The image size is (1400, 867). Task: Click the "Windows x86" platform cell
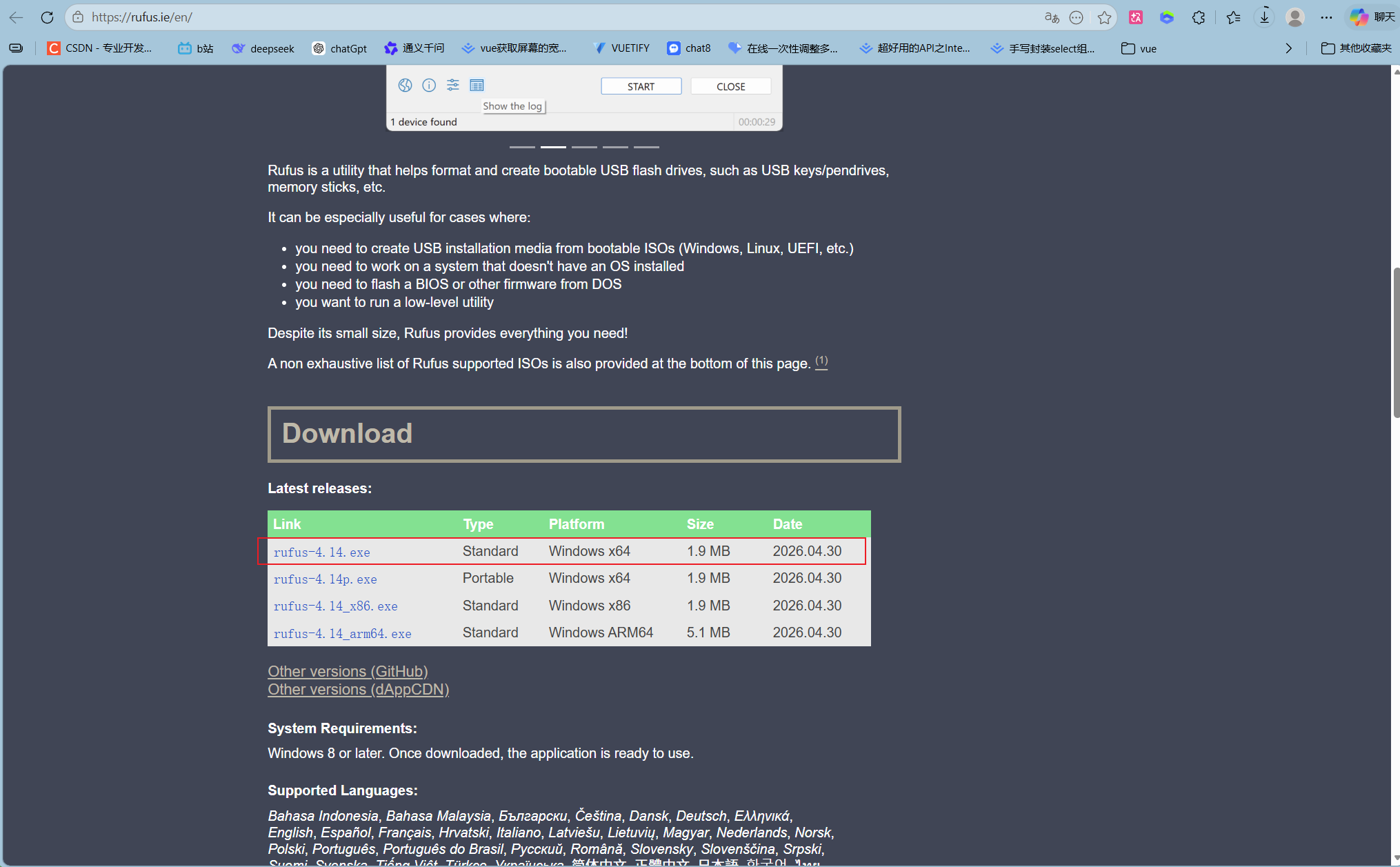coord(590,606)
